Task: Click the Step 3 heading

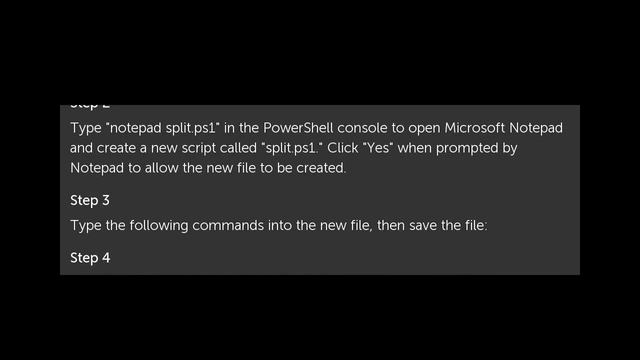Action: [x=90, y=200]
